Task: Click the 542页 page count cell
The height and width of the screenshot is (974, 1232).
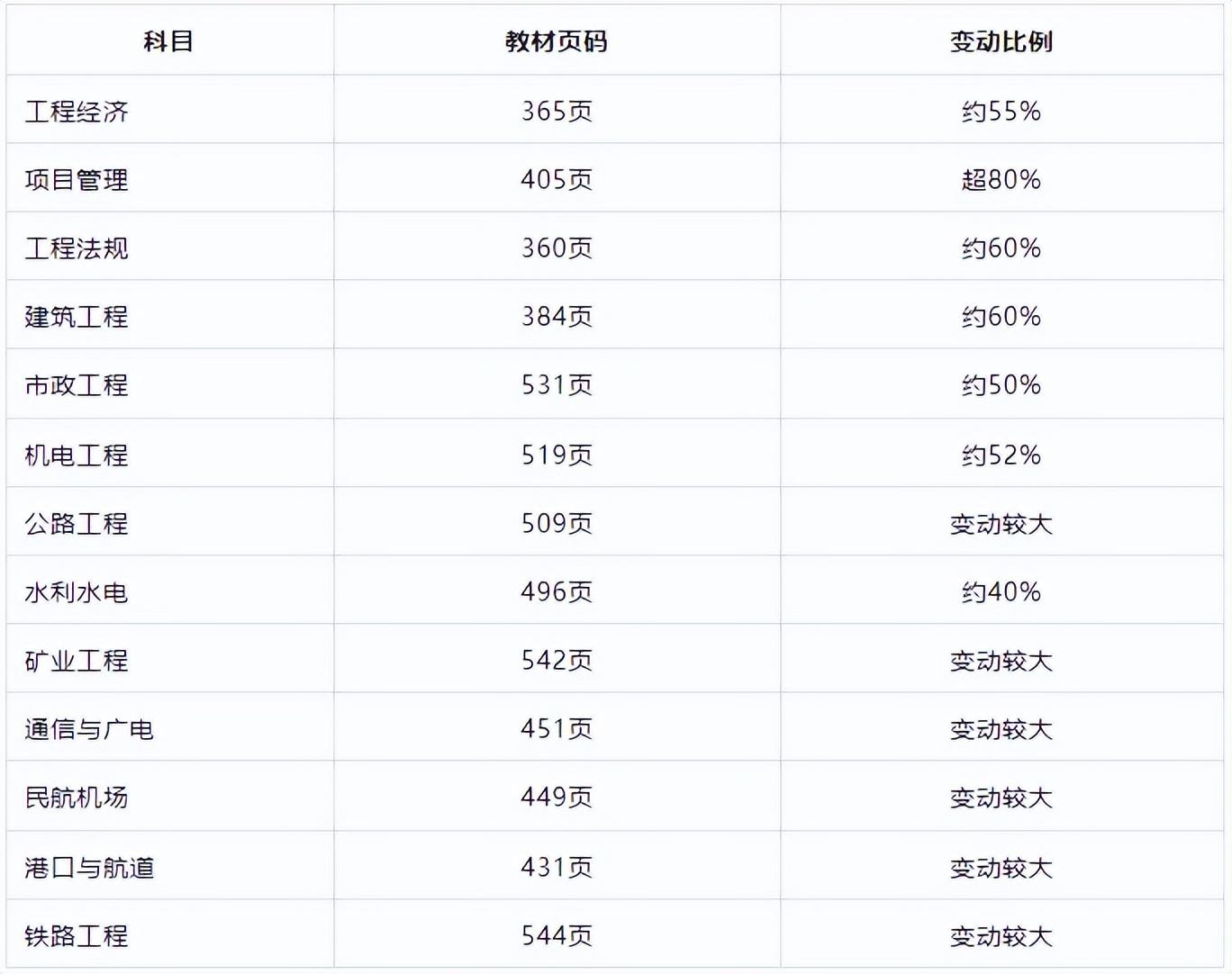Action: click(x=557, y=661)
